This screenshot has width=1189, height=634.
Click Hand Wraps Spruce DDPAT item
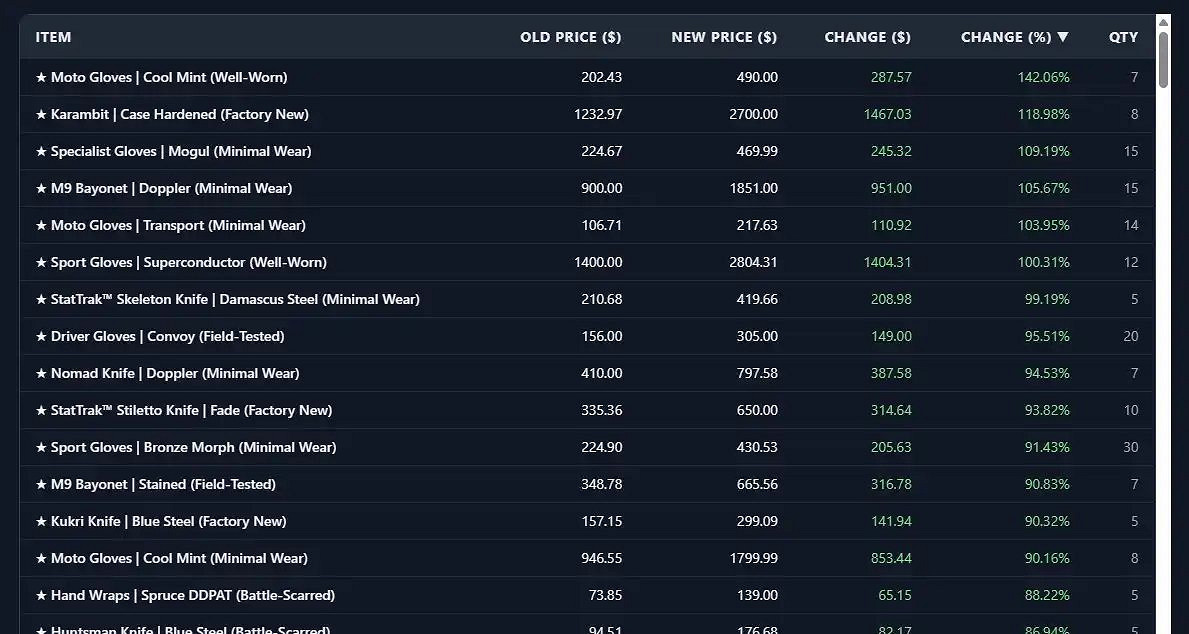[x=185, y=595]
